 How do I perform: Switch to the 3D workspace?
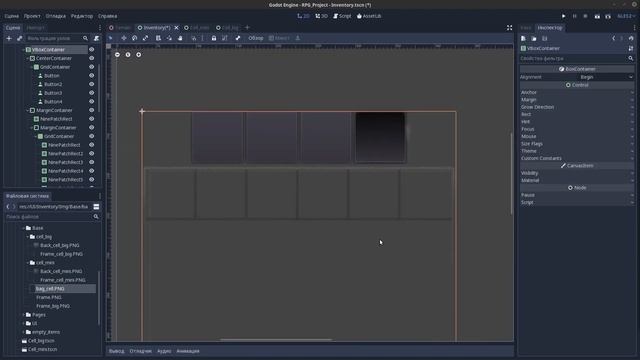coord(322,16)
